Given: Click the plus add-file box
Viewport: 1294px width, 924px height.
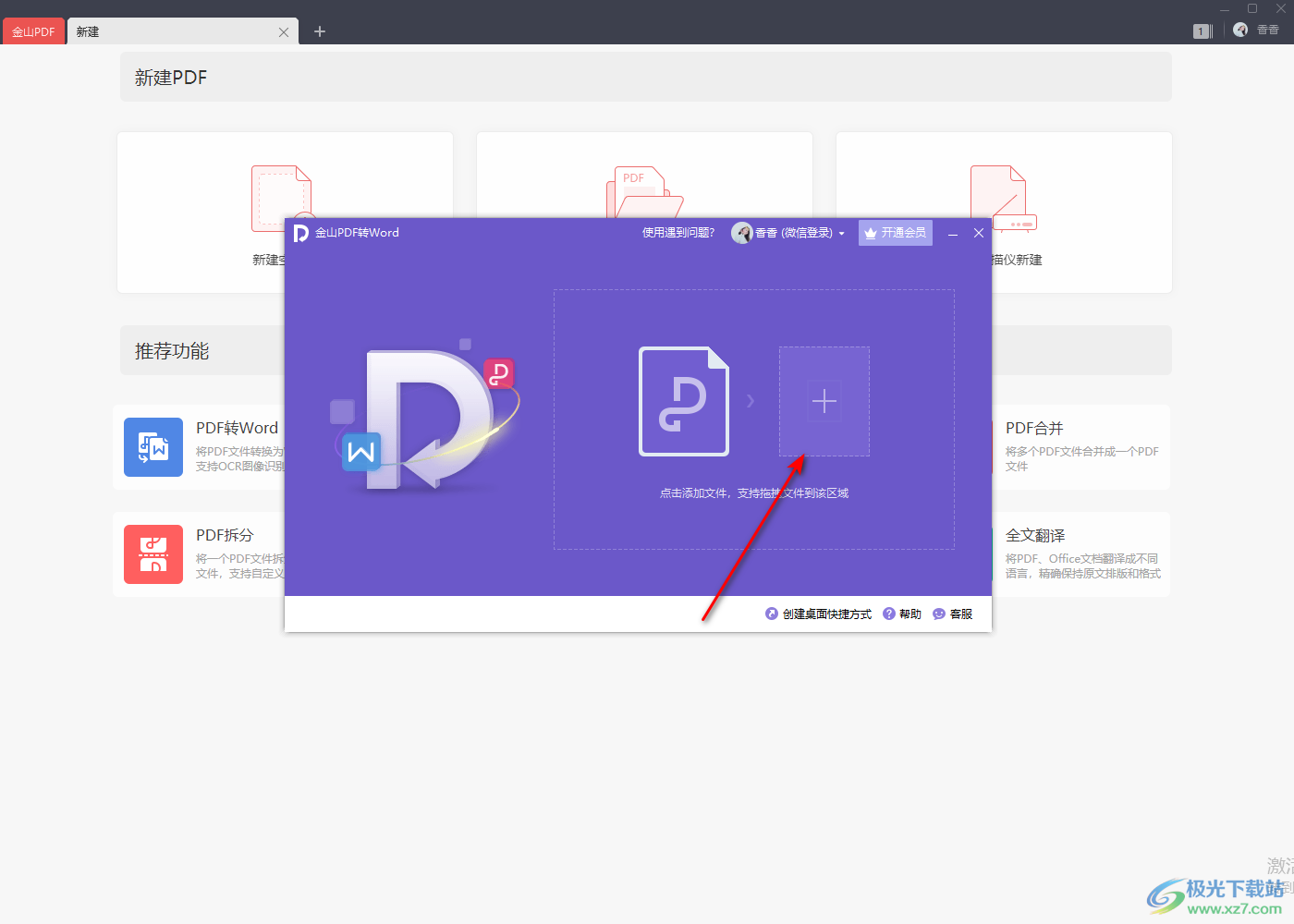Looking at the screenshot, I should [x=824, y=401].
